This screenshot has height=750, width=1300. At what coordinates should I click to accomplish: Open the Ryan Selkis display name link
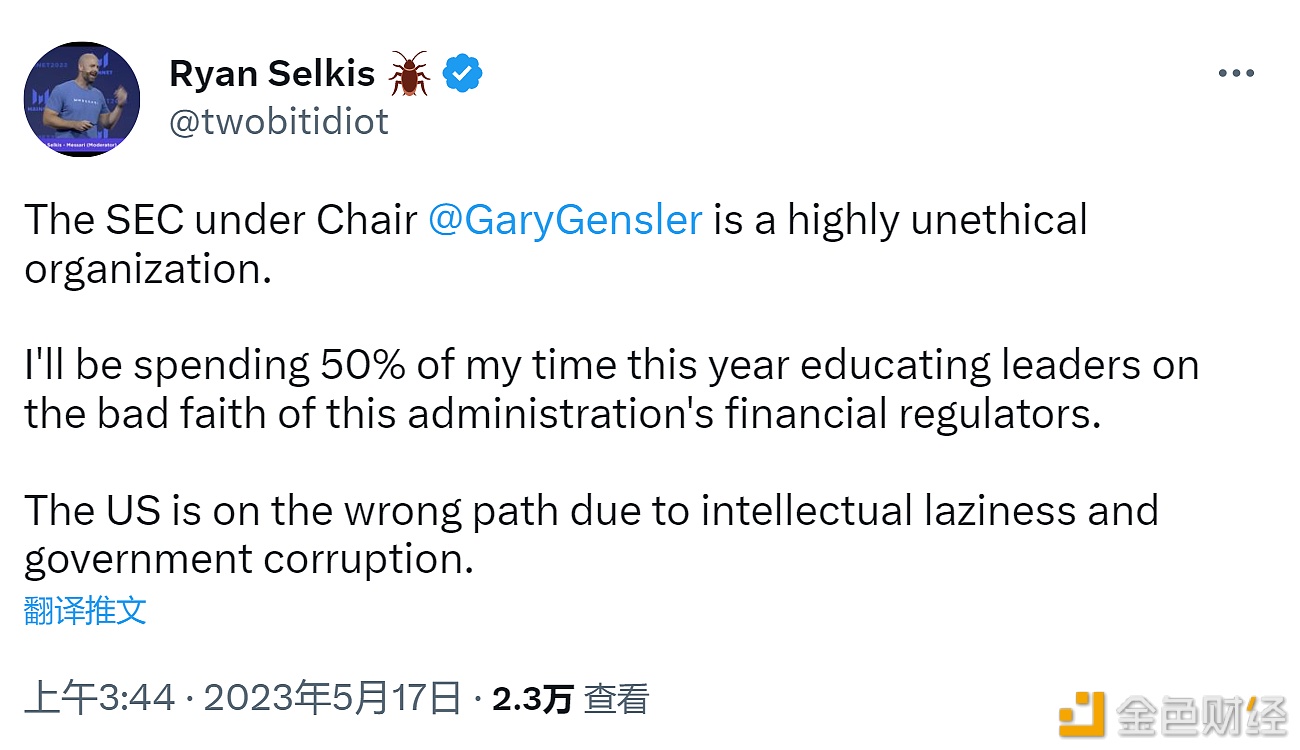pos(272,73)
